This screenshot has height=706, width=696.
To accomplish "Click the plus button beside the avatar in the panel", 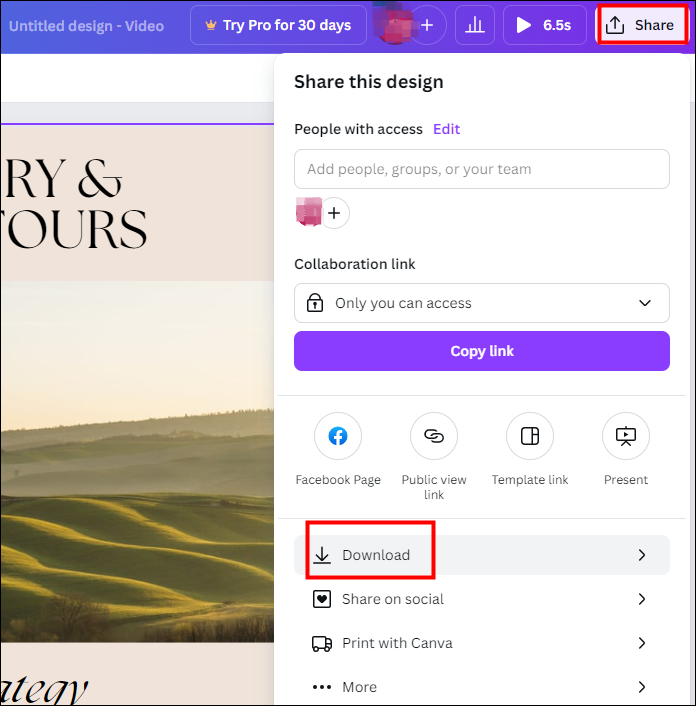I will point(334,213).
